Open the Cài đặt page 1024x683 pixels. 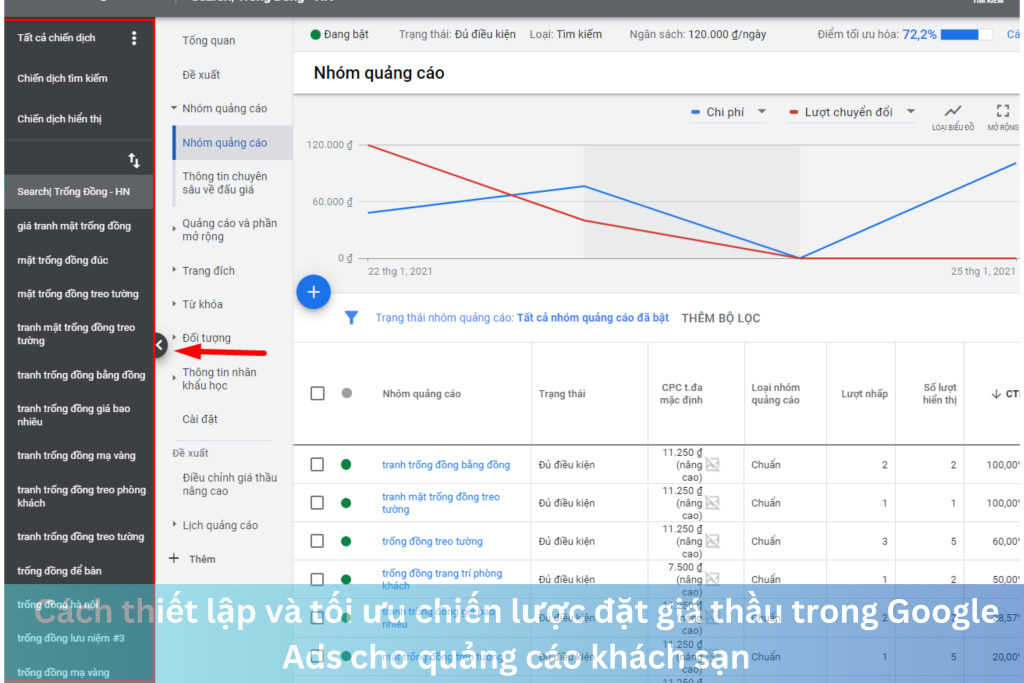pos(200,419)
